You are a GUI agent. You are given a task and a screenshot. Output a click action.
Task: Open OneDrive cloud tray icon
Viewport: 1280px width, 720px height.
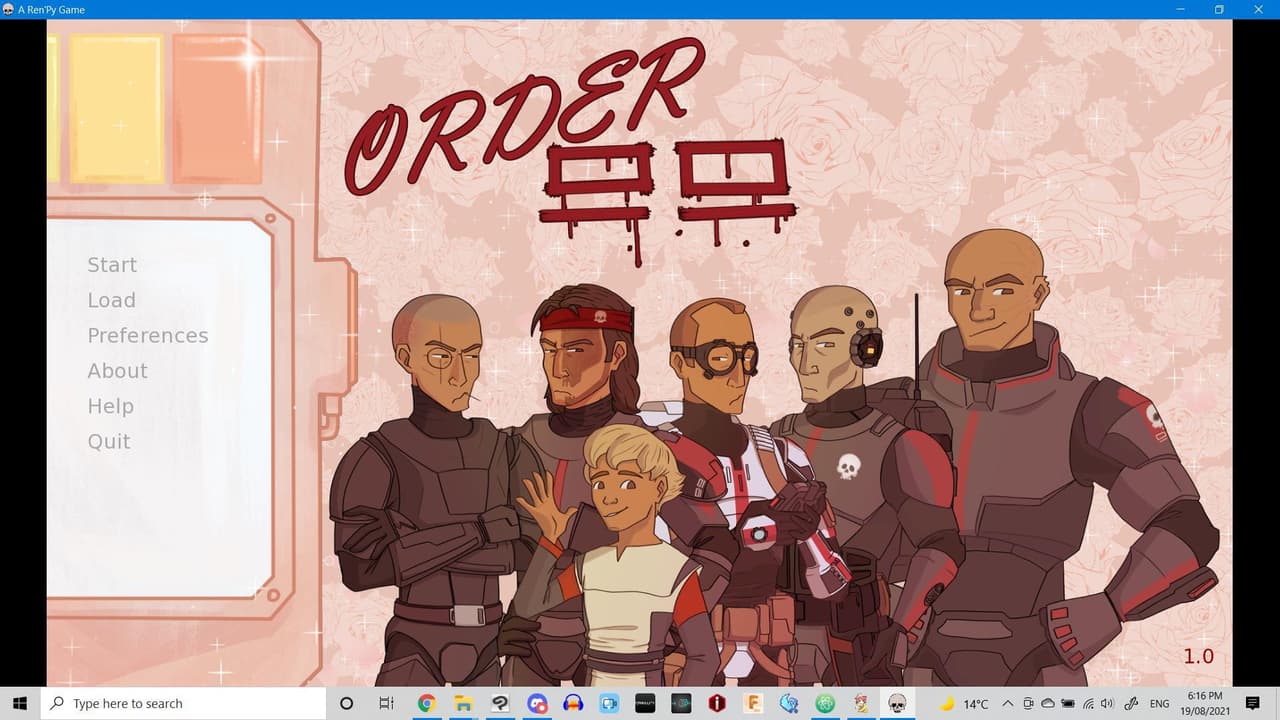pyautogui.click(x=1048, y=704)
